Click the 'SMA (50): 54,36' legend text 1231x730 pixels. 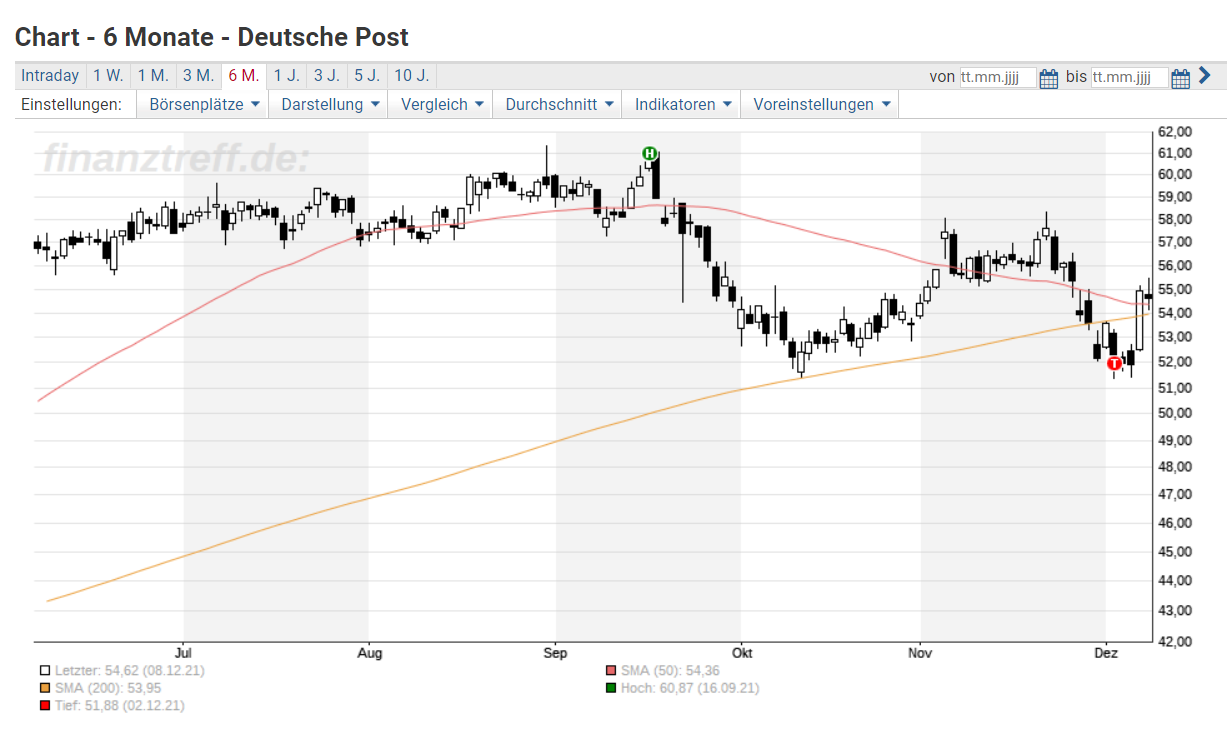(x=670, y=670)
